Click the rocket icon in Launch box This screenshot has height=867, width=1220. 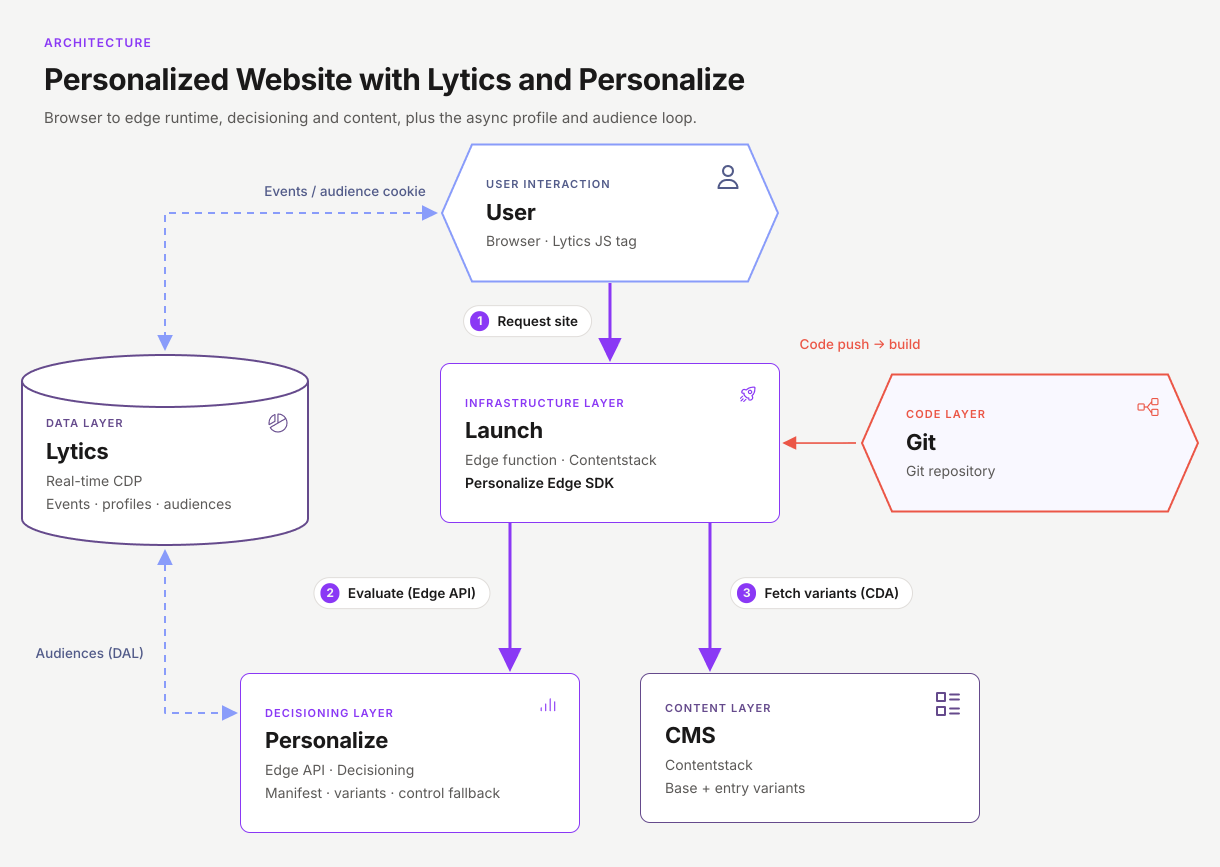coord(748,394)
